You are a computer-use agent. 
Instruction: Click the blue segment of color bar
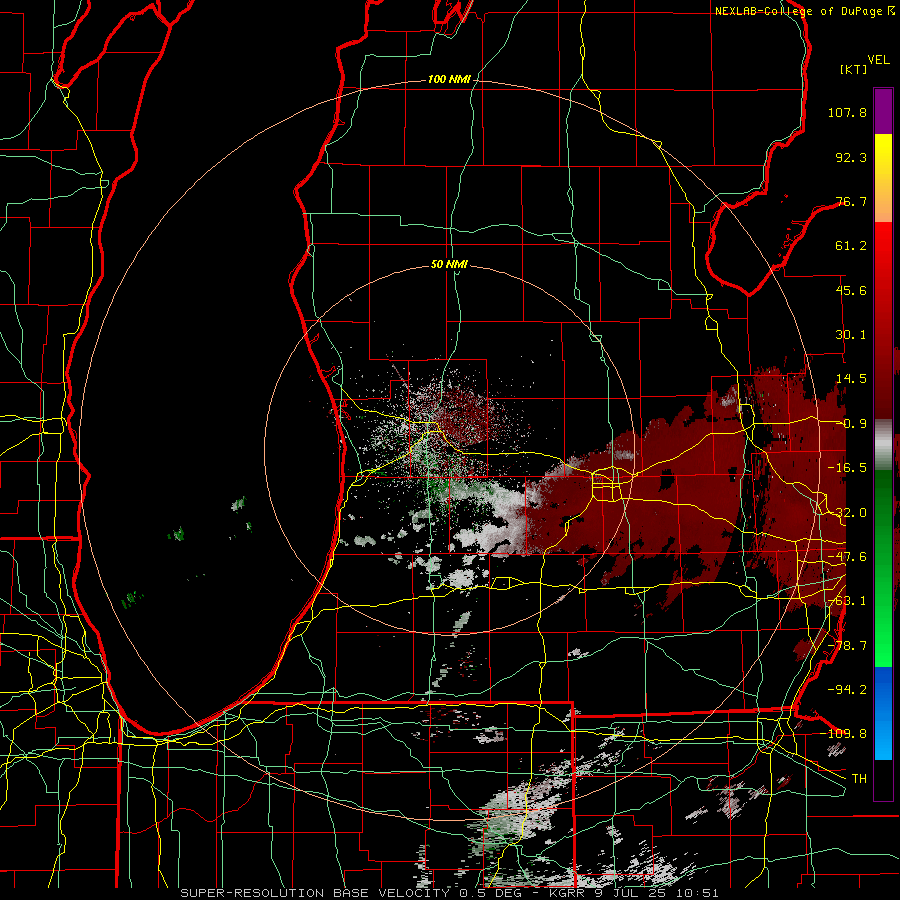point(883,713)
